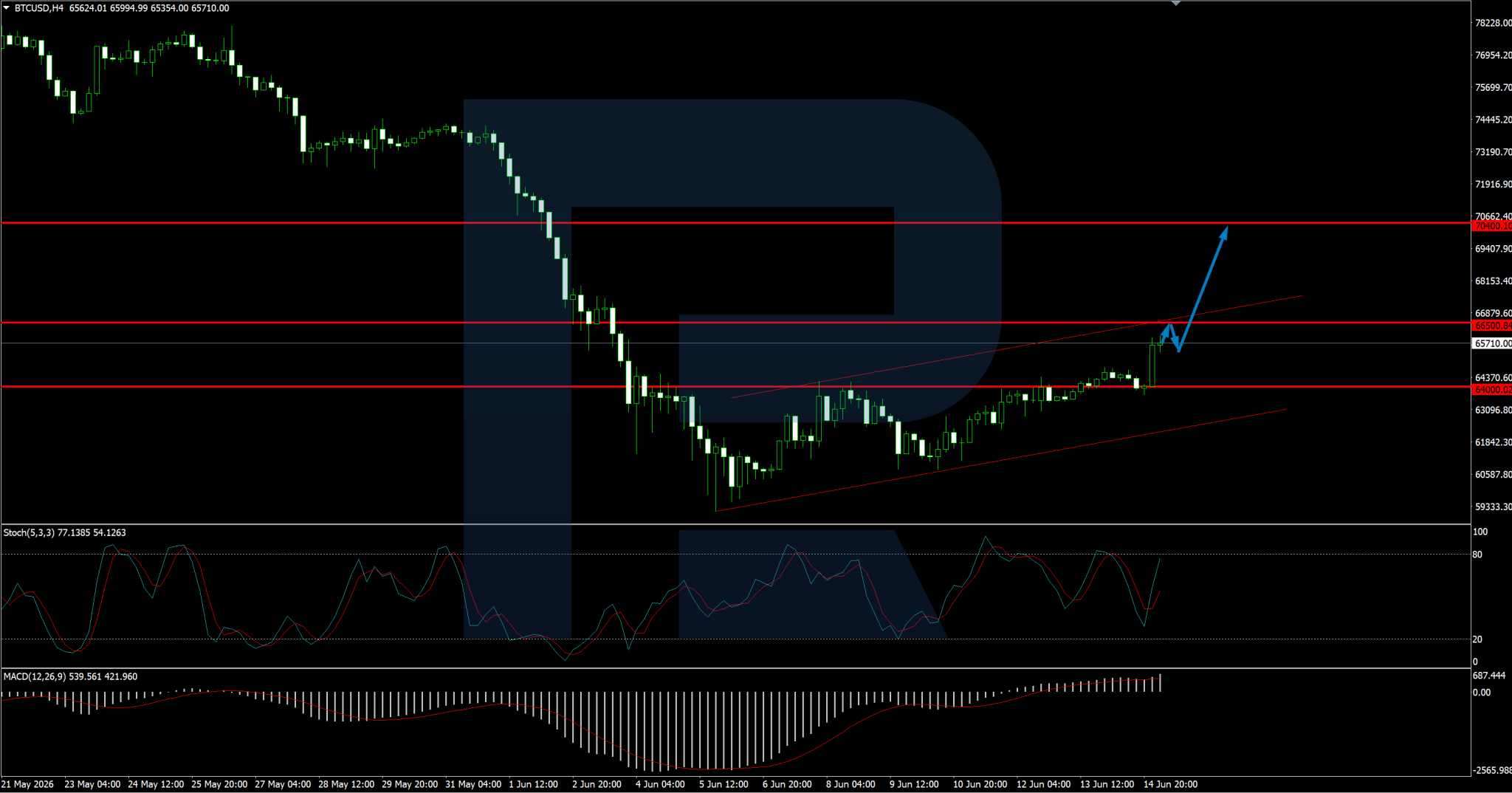Click the 4 Jun 04:00 time label
The height and width of the screenshot is (793, 1512).
click(660, 784)
